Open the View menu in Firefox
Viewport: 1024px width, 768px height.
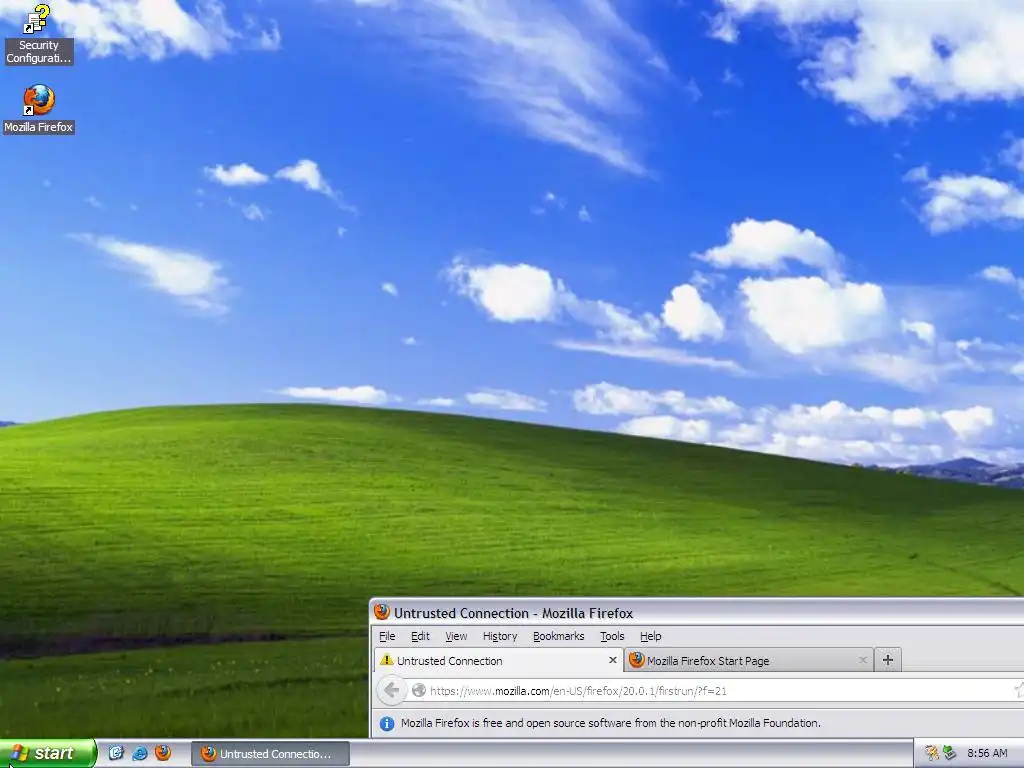[456, 636]
